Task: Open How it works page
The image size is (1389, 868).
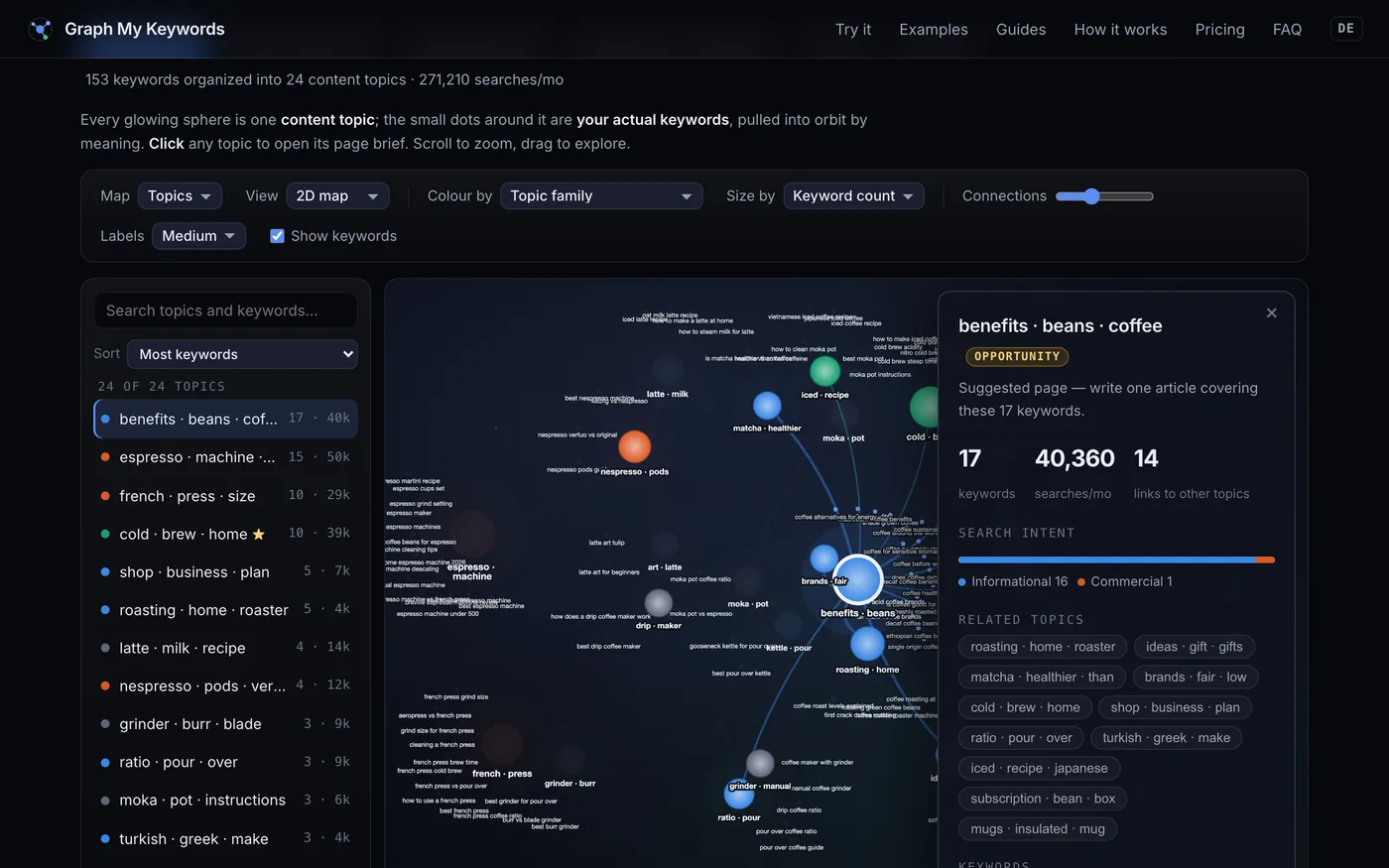Action: click(1120, 30)
